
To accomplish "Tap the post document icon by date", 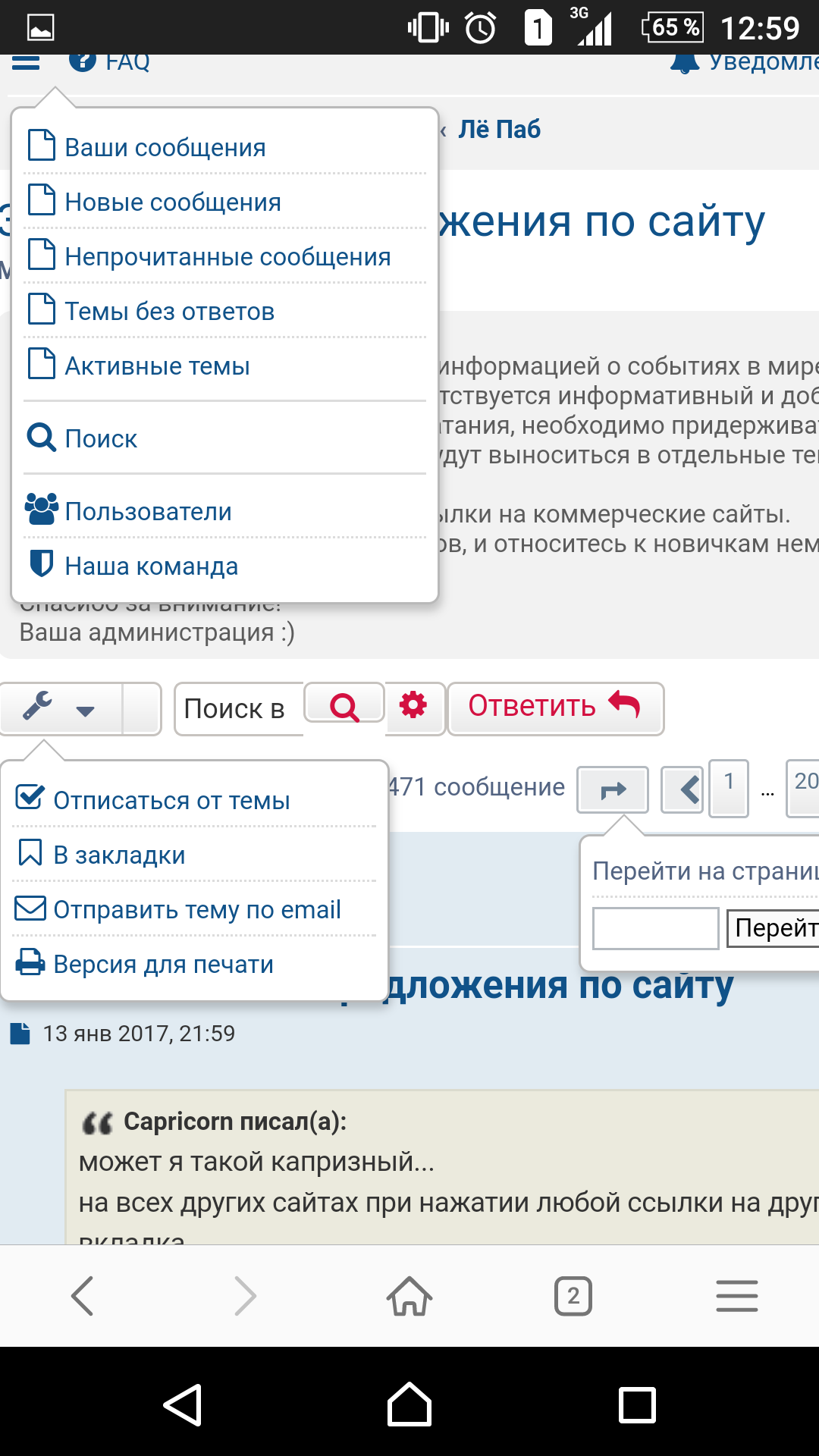I will (20, 1034).
